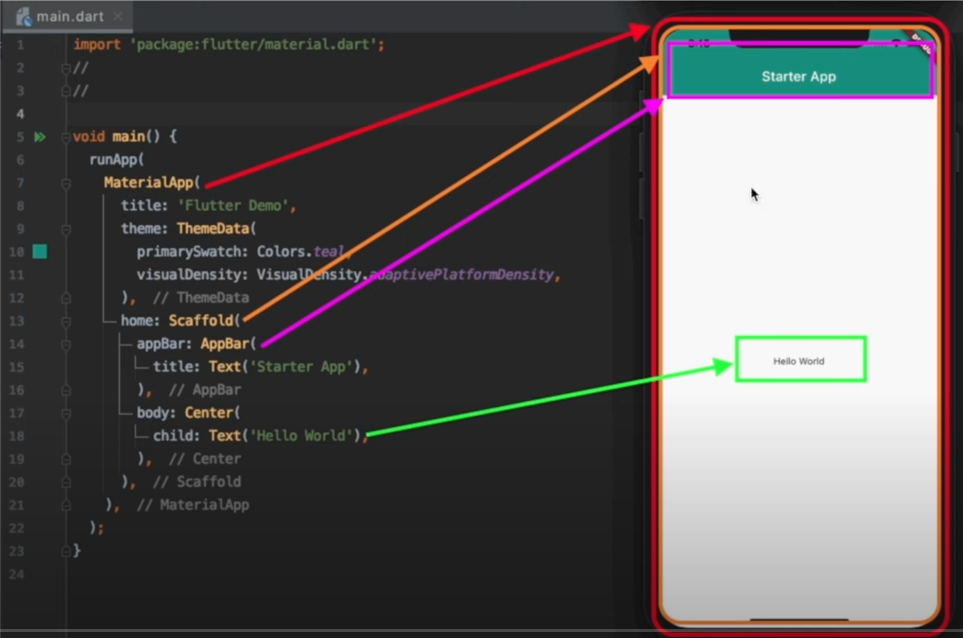Click line number 10 in the gutter
The image size is (963, 638).
click(x=18, y=251)
